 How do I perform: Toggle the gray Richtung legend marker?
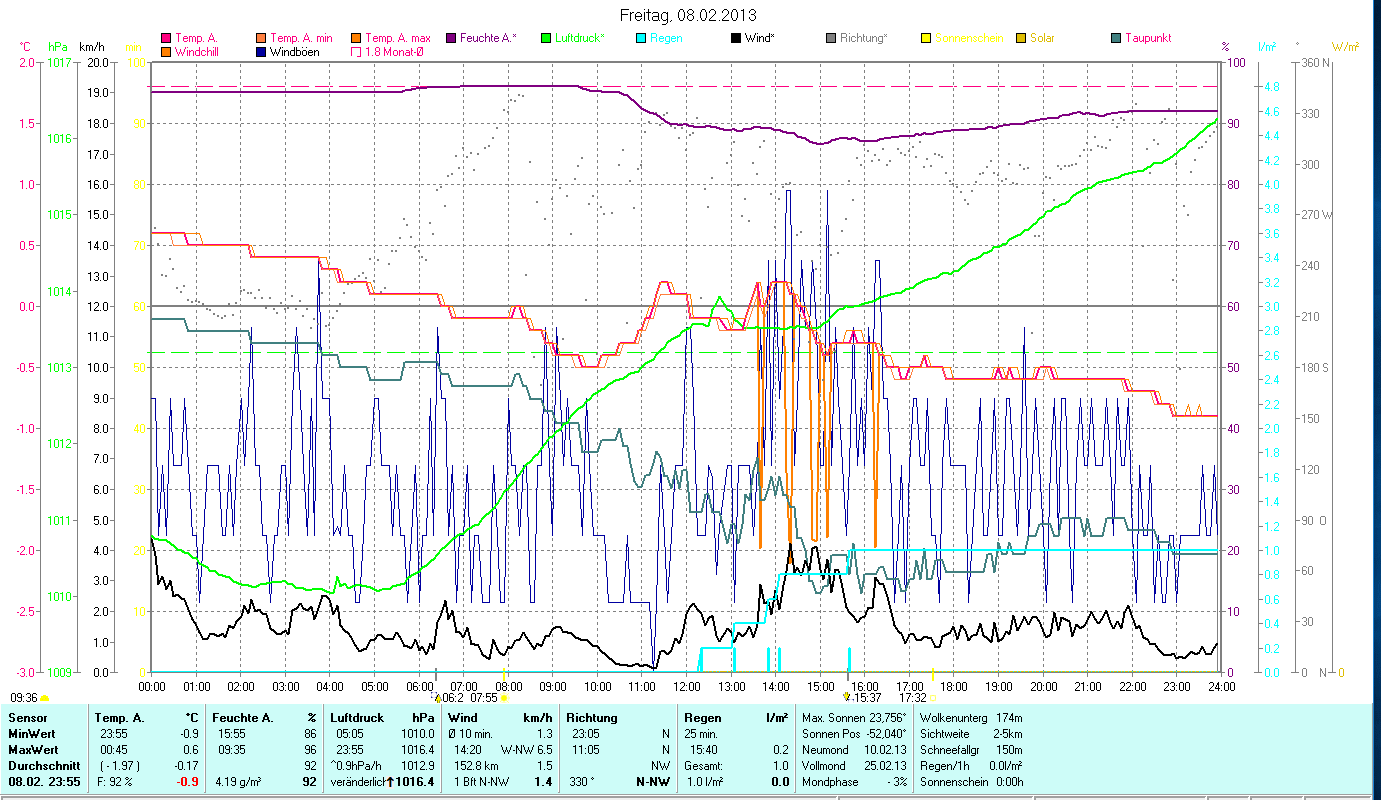point(831,39)
